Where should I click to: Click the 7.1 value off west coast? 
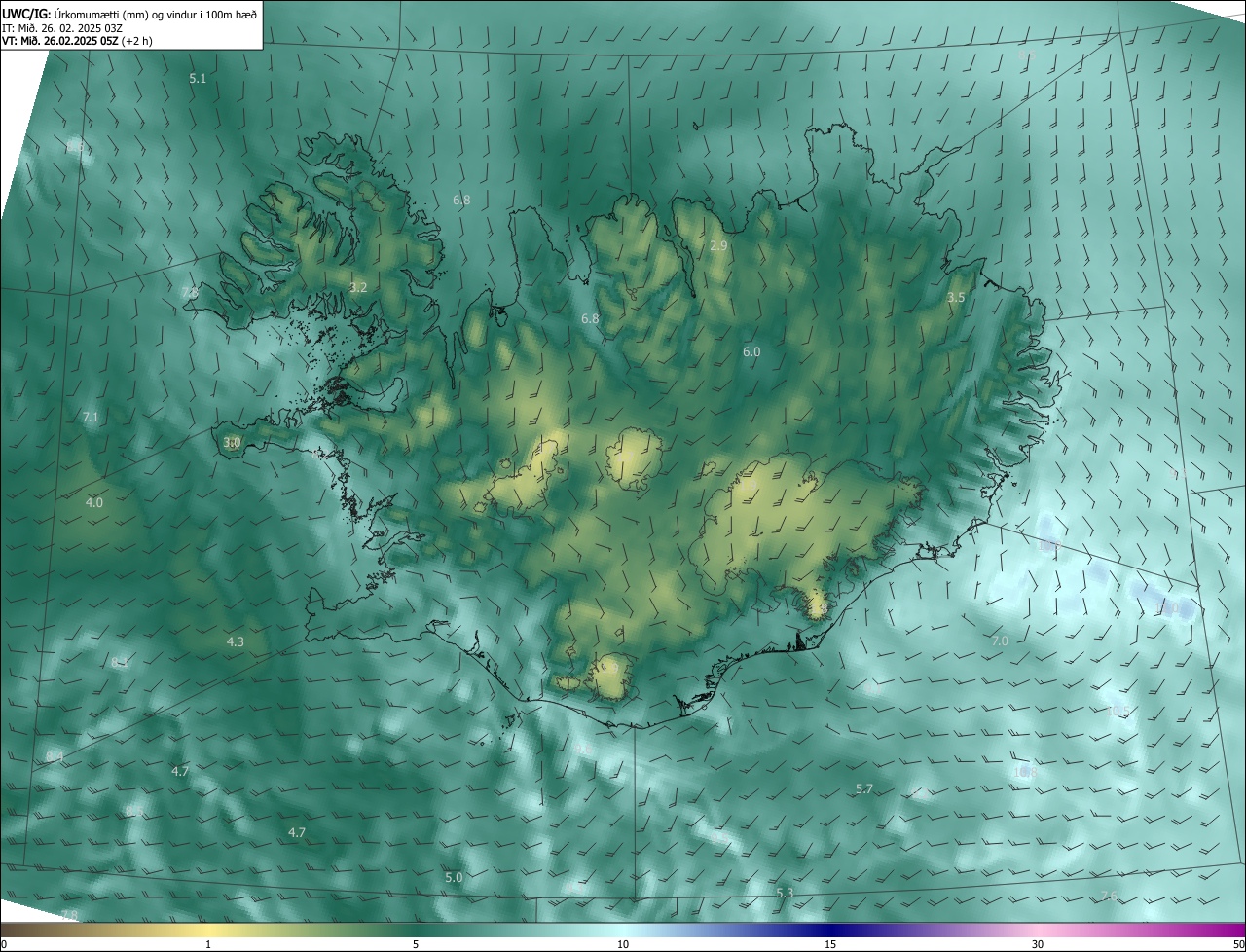(x=91, y=417)
